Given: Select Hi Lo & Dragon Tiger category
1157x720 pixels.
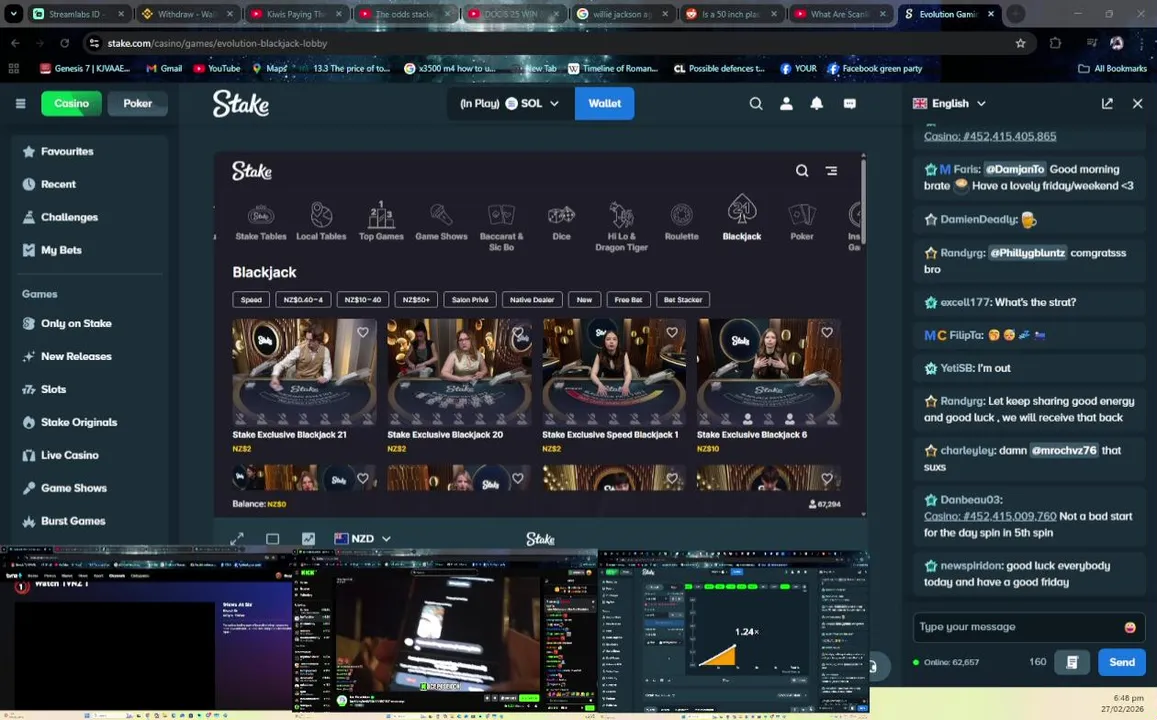Looking at the screenshot, I should coord(621,227).
